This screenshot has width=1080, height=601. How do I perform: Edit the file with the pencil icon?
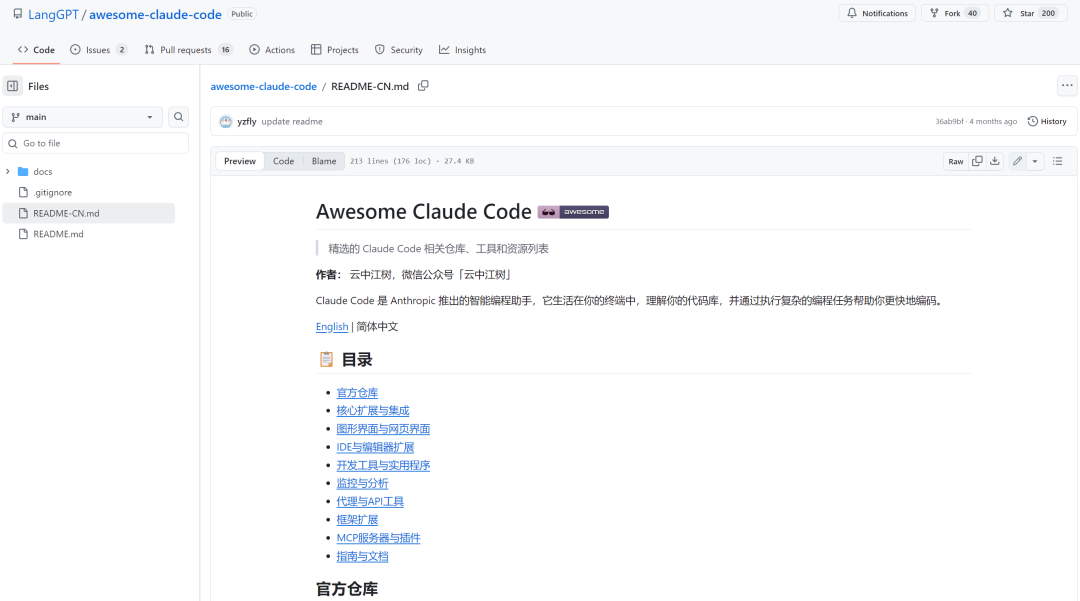click(x=1017, y=160)
